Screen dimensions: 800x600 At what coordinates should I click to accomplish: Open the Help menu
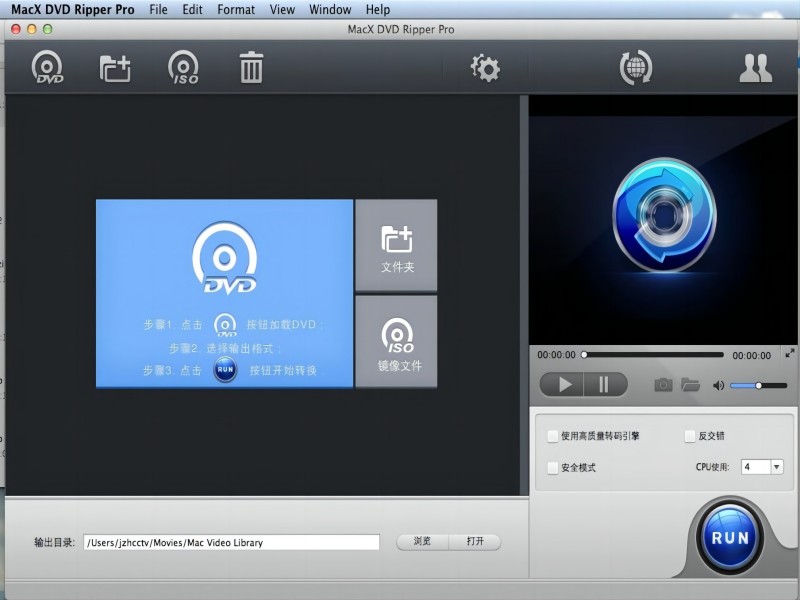378,9
